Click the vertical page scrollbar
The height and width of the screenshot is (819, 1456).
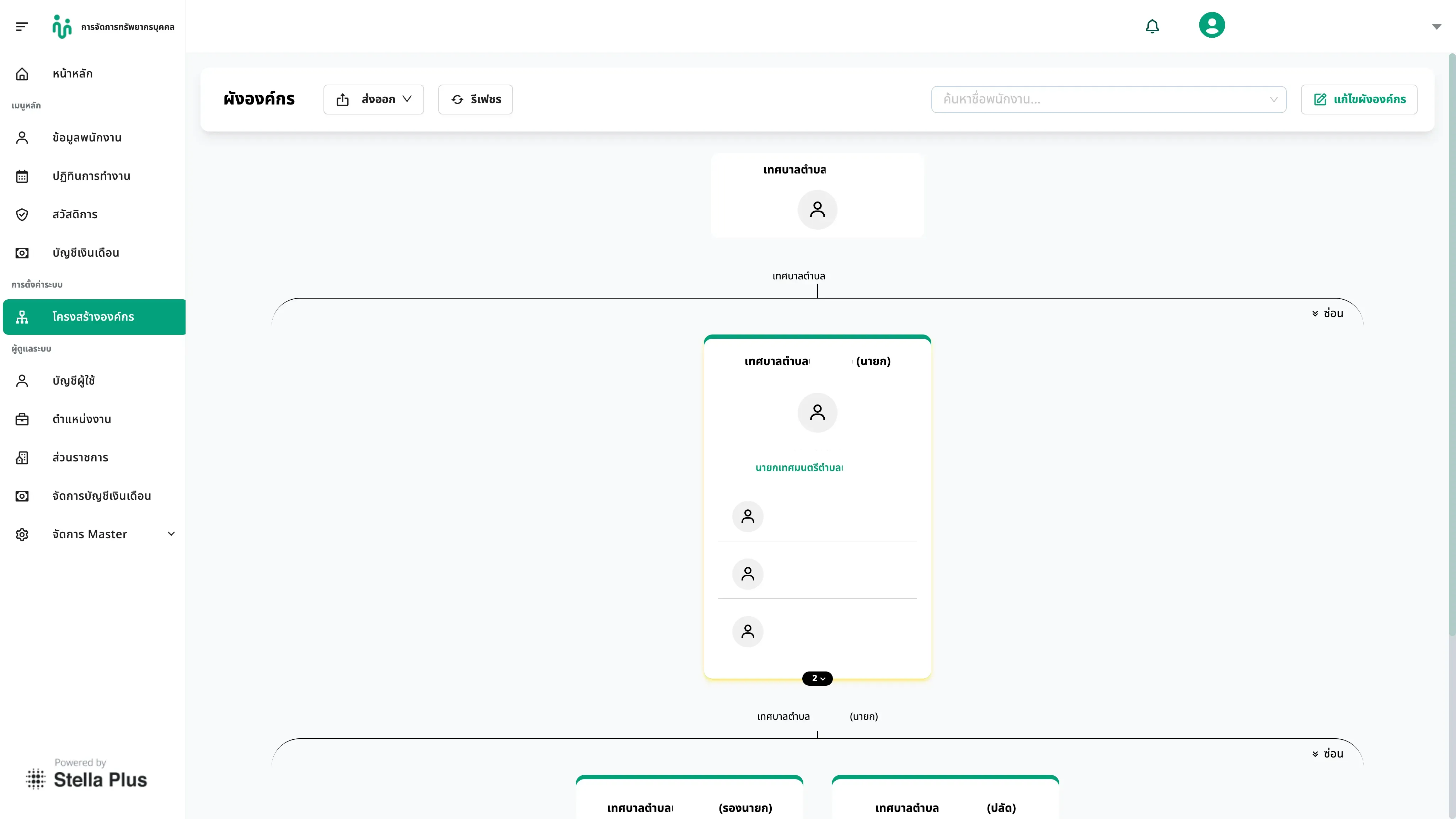[x=1452, y=345]
